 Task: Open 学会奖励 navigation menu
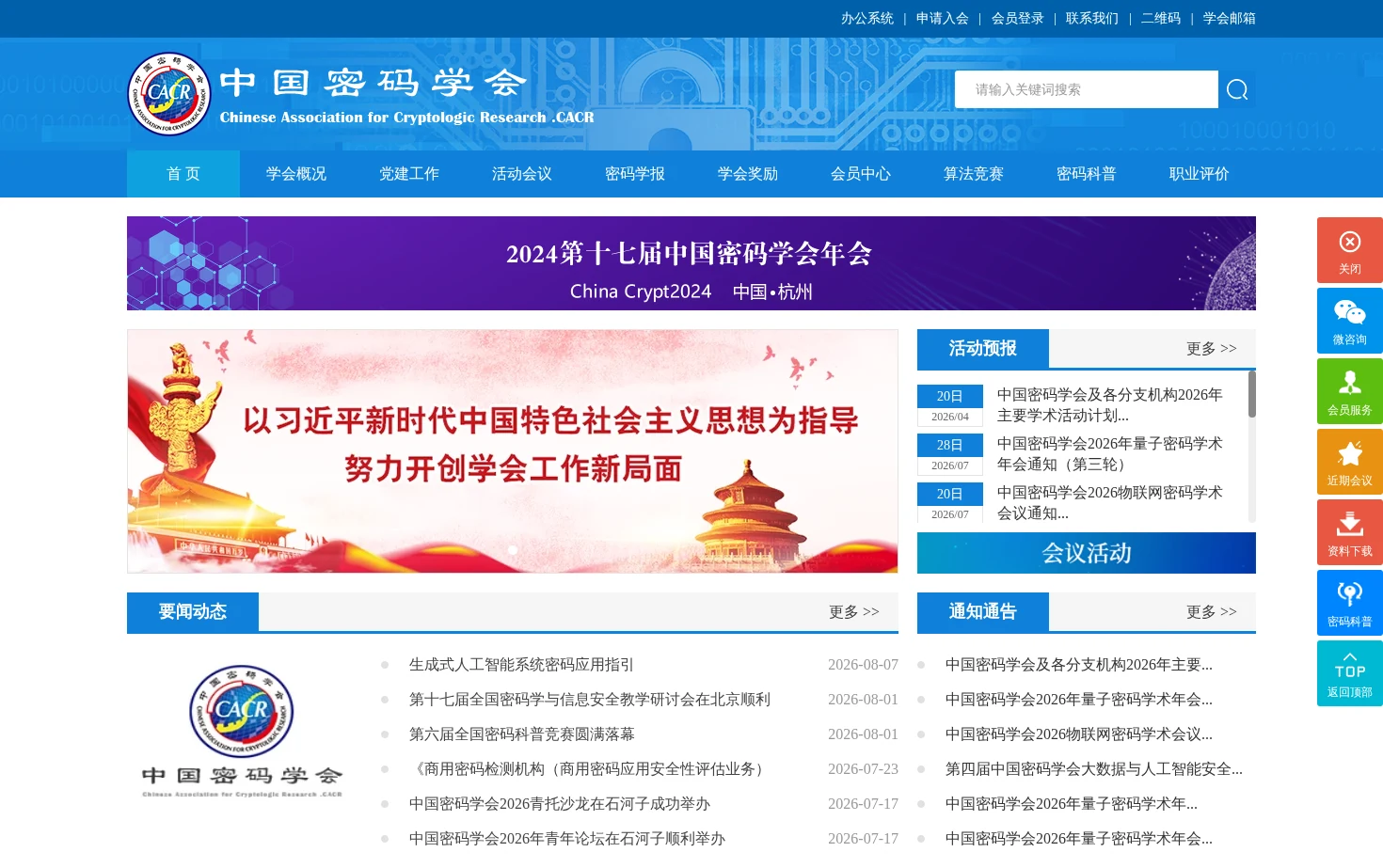748,174
